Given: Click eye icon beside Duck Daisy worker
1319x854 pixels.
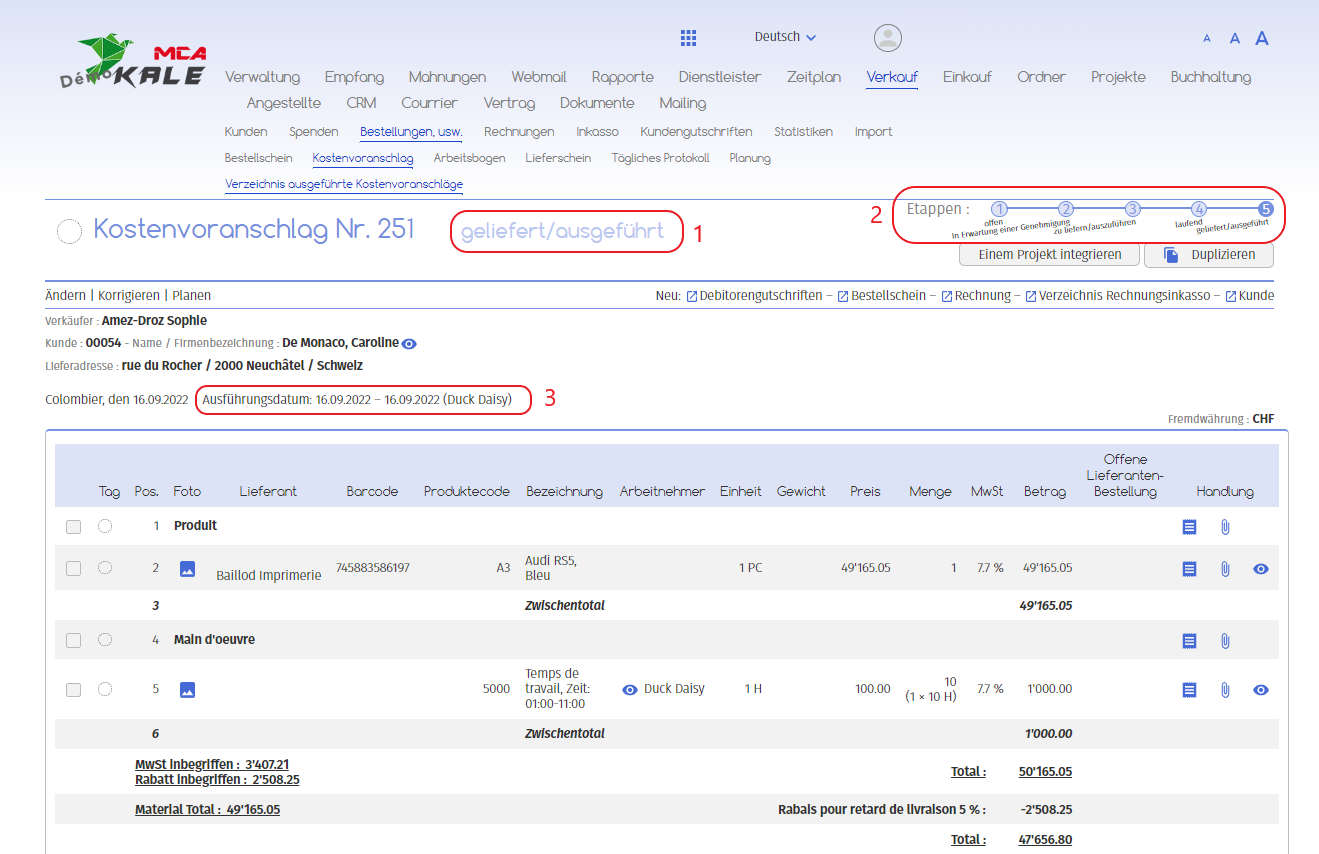Looking at the screenshot, I should pyautogui.click(x=630, y=690).
